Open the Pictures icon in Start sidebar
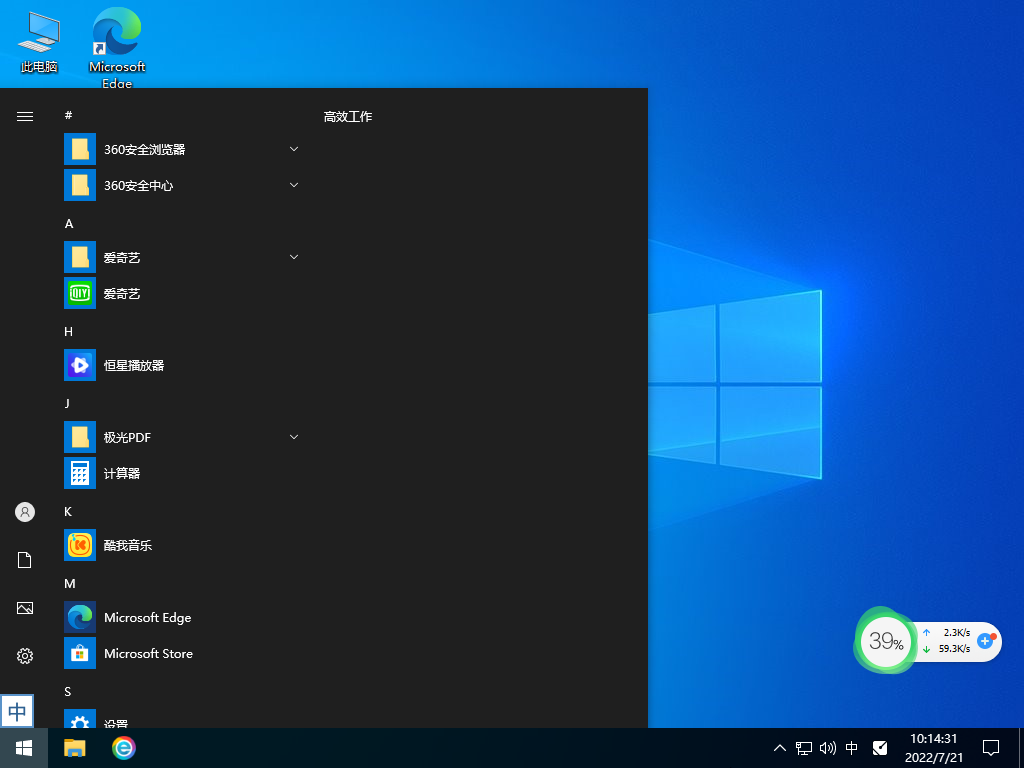 click(x=24, y=607)
